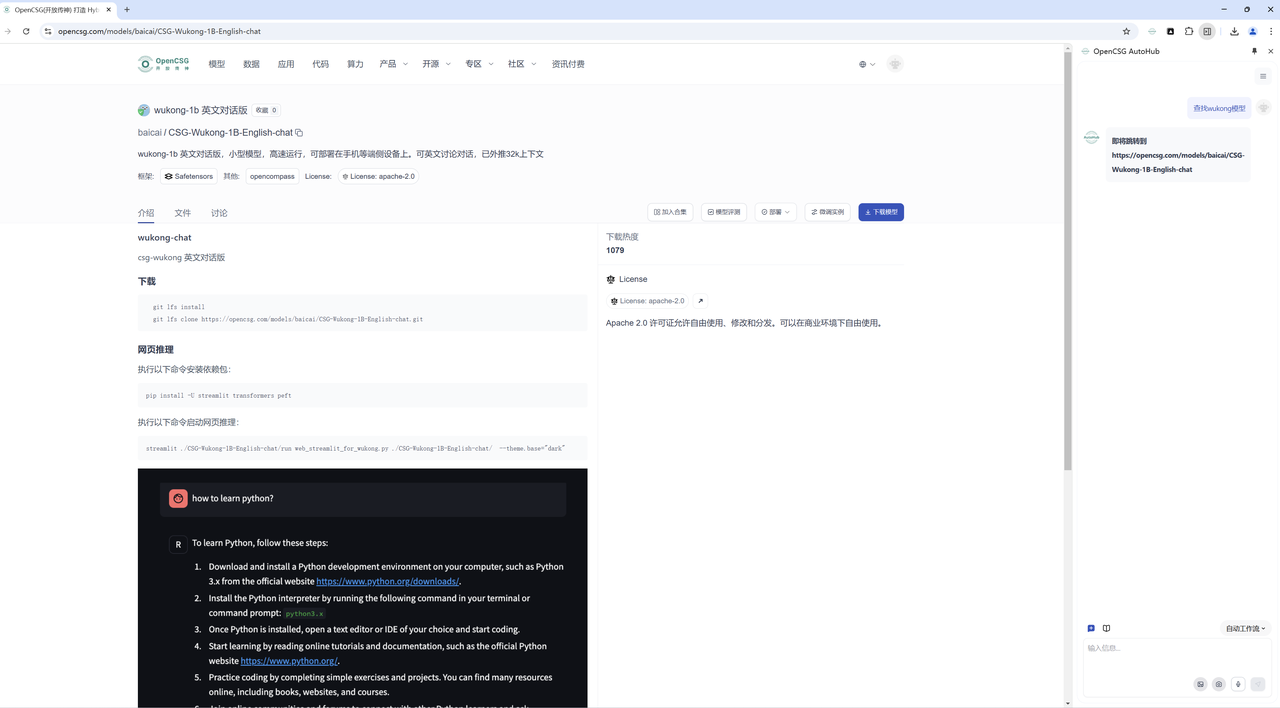This screenshot has width=1280, height=708.
Task: Toggle the browser side panel button
Action: pyautogui.click(x=1207, y=31)
